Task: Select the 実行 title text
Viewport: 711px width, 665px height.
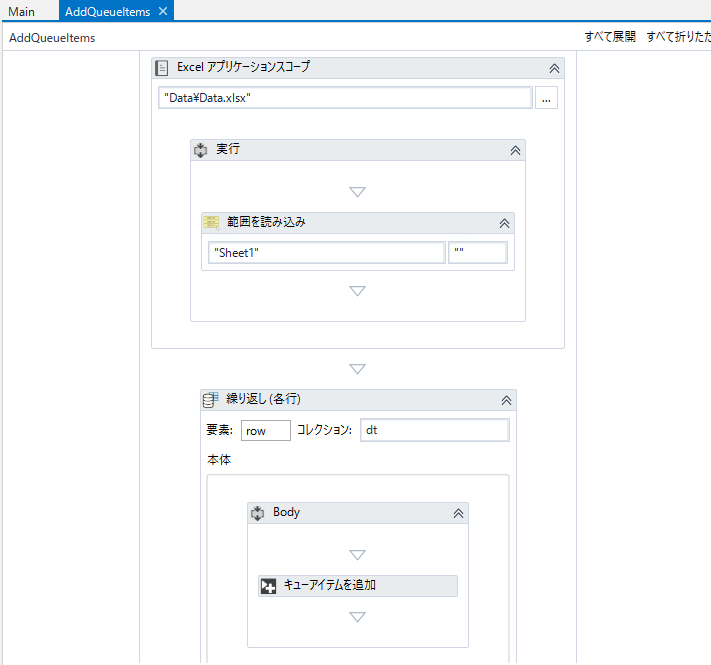Action: pos(228,149)
